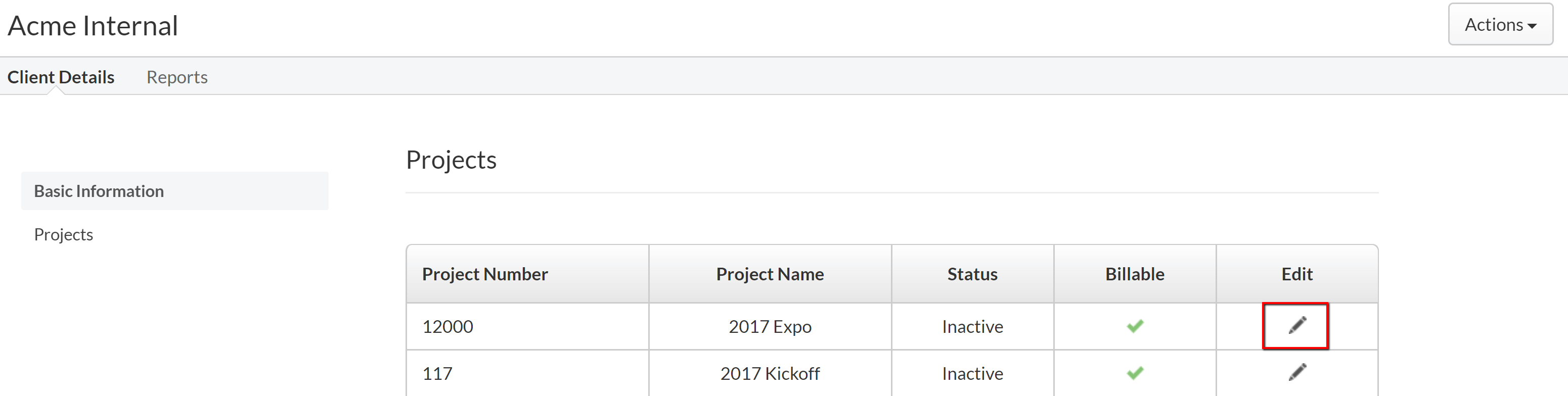The image size is (1568, 396).
Task: Select Basic Information in the sidebar
Action: point(99,190)
